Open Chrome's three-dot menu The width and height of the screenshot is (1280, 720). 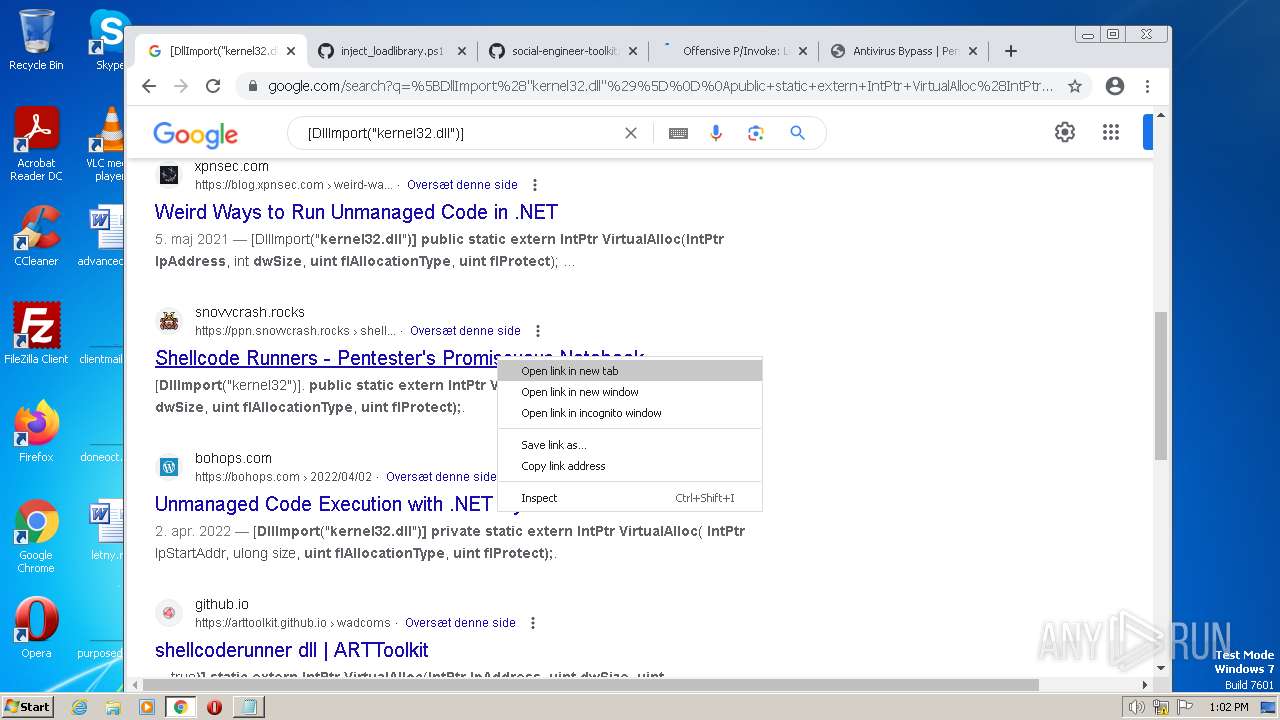1148,86
